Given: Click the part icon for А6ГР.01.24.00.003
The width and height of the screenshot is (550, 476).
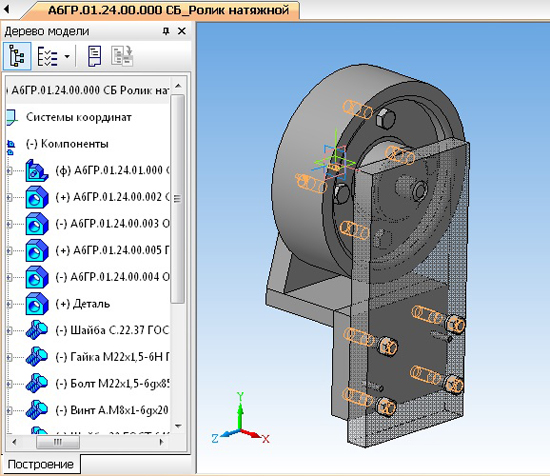Looking at the screenshot, I should coord(36,224).
